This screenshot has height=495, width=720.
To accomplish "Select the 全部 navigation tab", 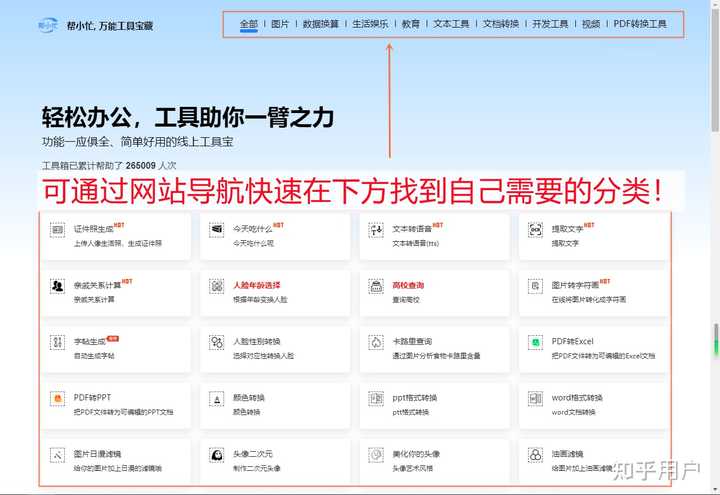I will 249,24.
